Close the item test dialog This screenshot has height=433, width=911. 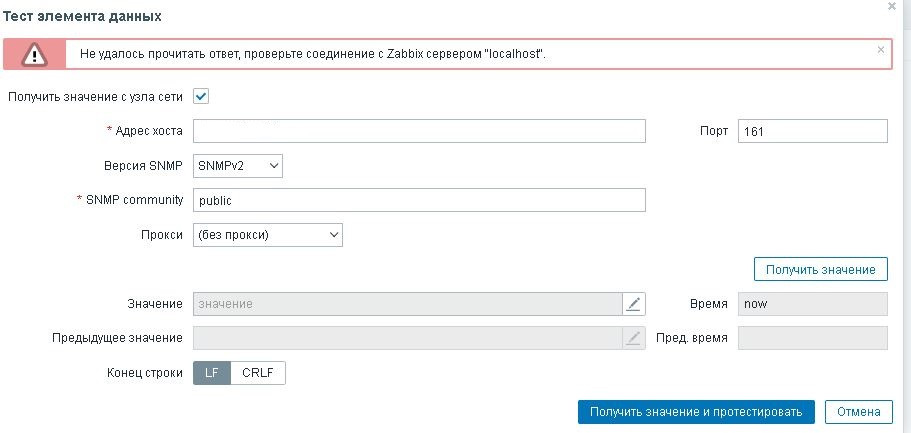click(x=892, y=6)
